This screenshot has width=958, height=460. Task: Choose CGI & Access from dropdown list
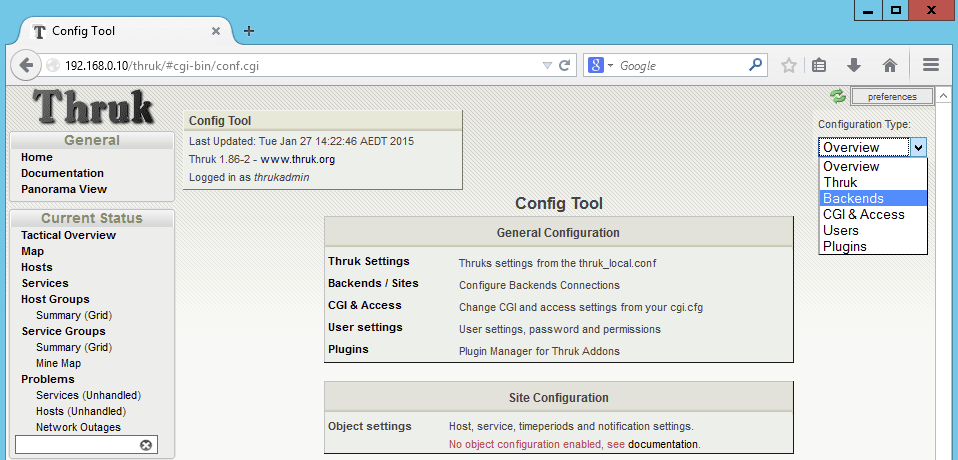872,214
